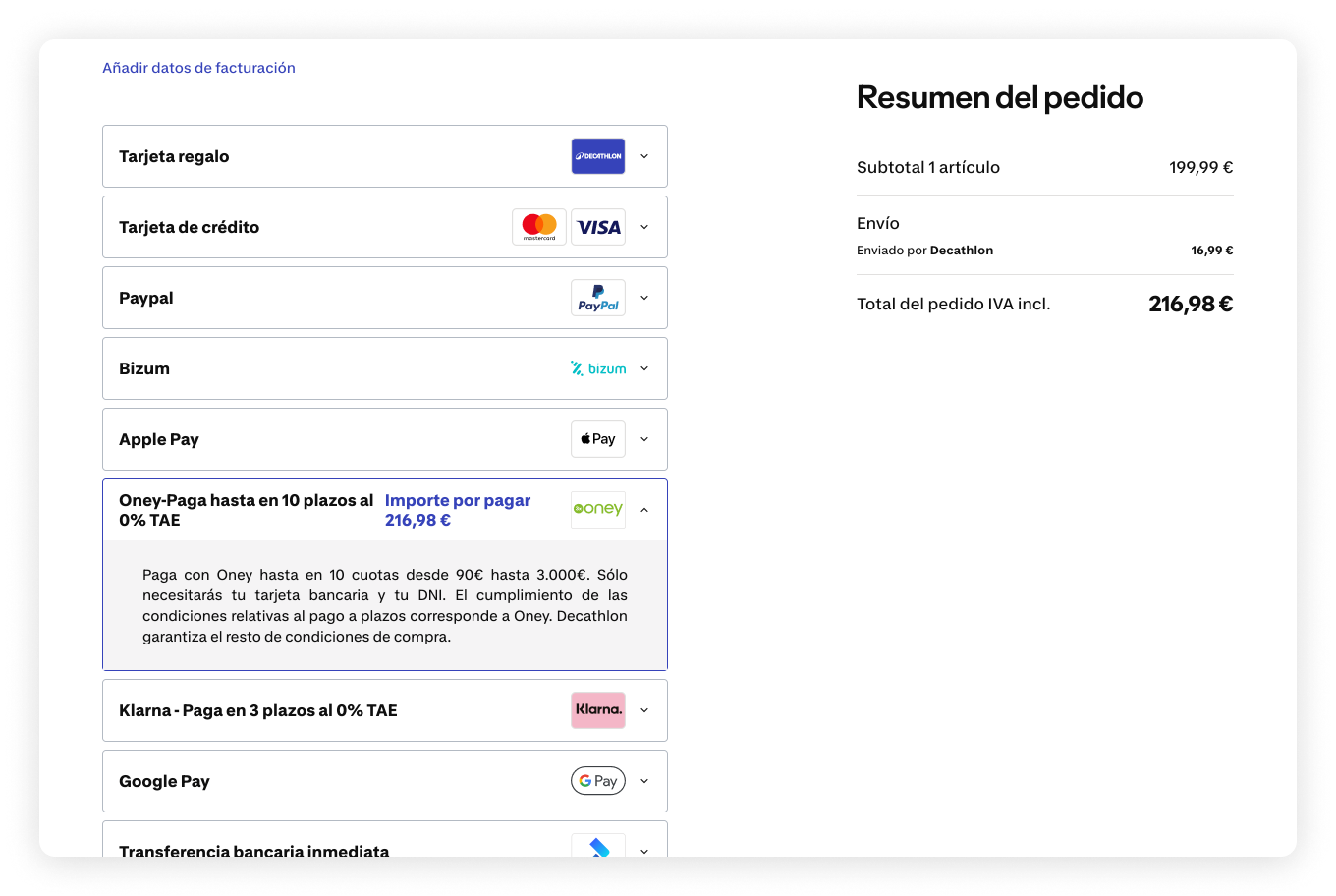Viewport: 1336px width, 896px height.
Task: Click the Mastercard logo icon
Action: [538, 227]
